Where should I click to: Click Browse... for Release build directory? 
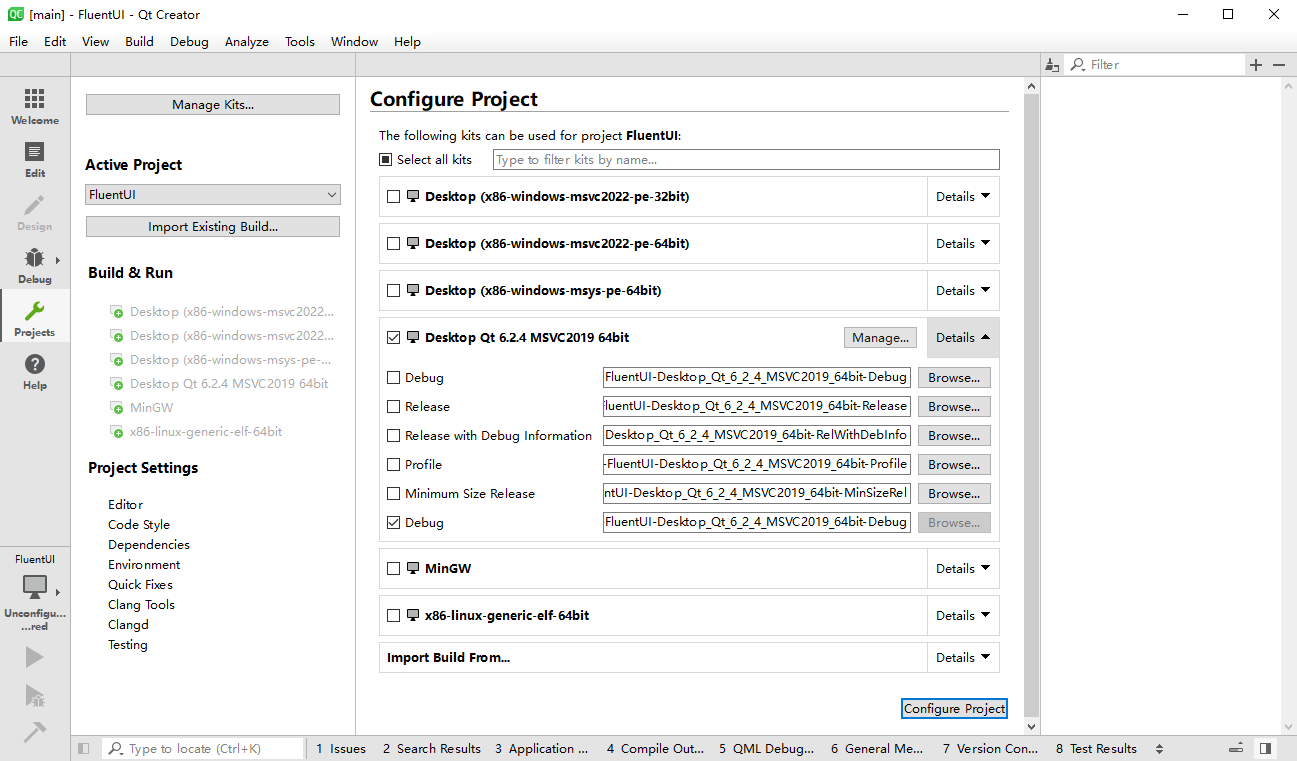(x=954, y=407)
